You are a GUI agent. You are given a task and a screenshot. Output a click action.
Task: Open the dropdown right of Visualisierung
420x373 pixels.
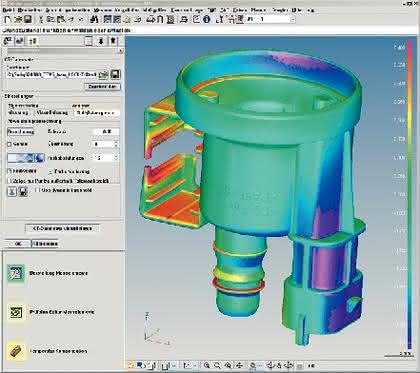tap(96, 113)
